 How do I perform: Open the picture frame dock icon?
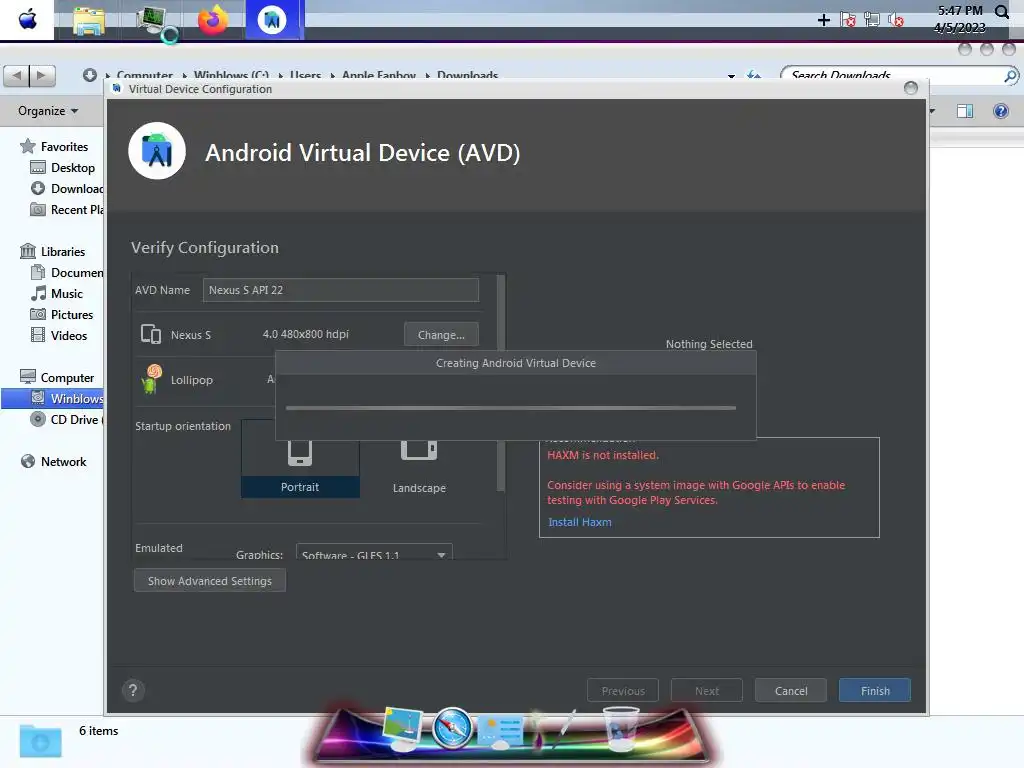402,729
